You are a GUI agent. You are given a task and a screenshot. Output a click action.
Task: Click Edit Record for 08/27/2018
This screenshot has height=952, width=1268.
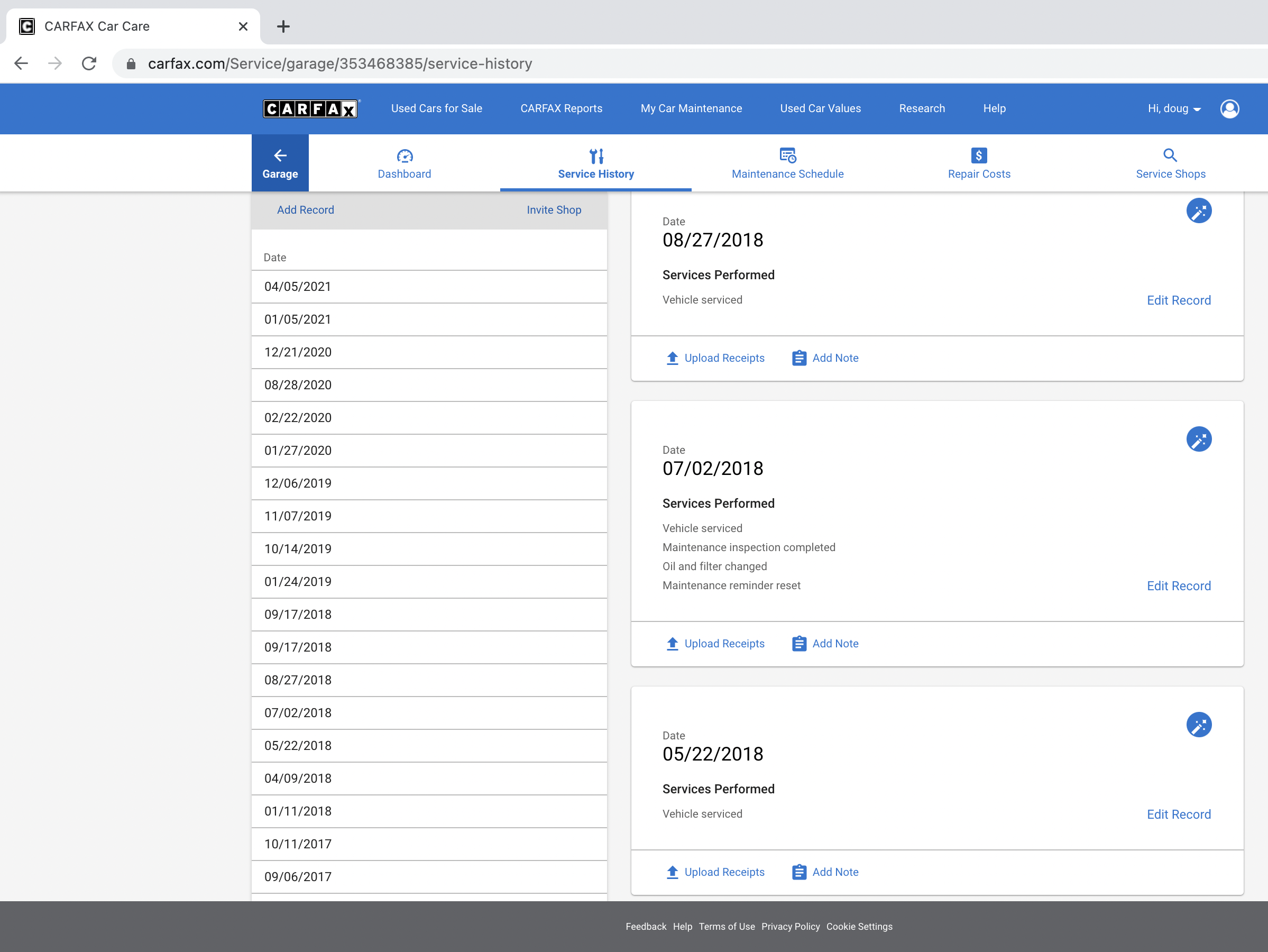(1179, 300)
